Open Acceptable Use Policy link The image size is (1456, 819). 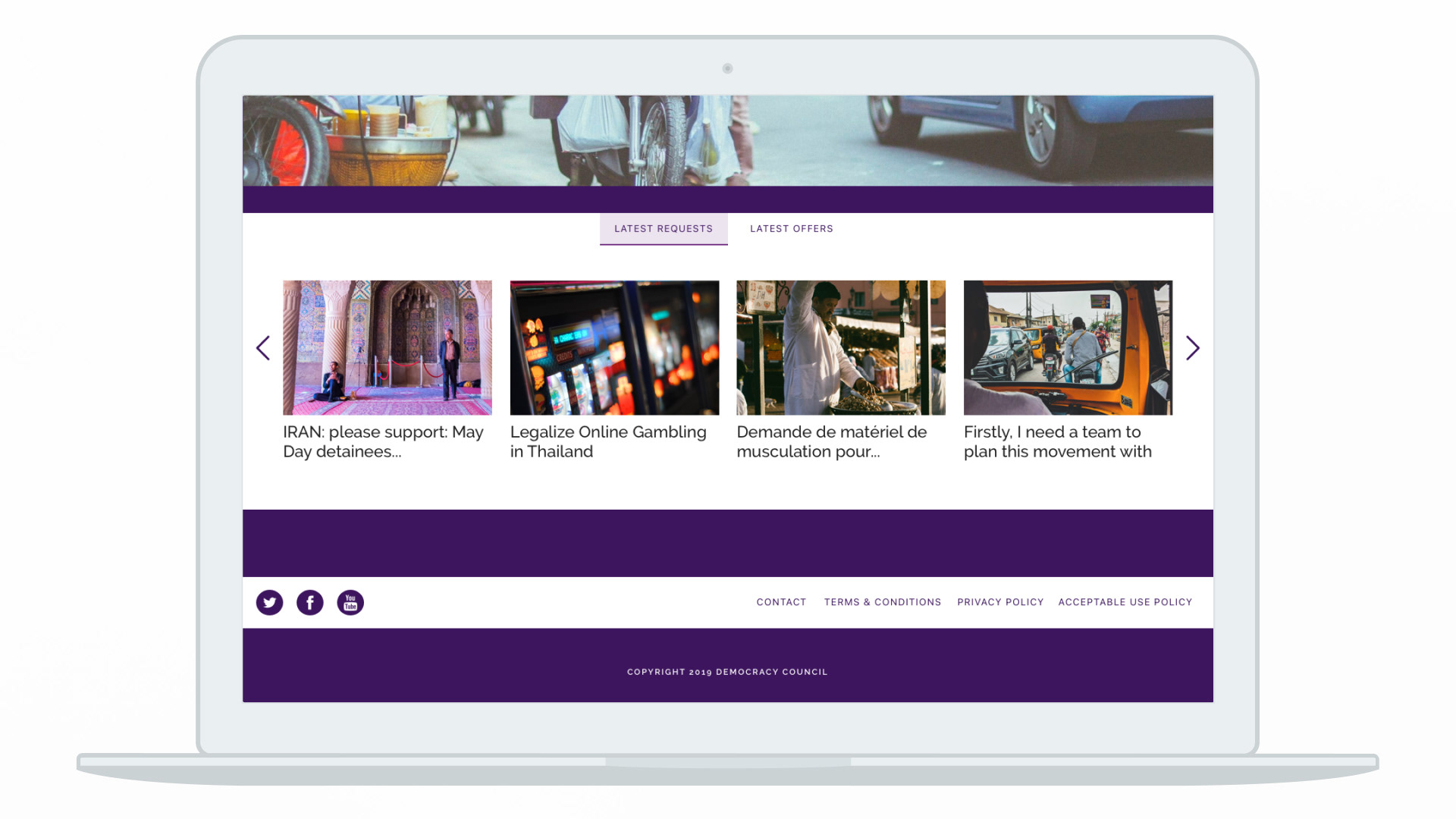coord(1125,602)
